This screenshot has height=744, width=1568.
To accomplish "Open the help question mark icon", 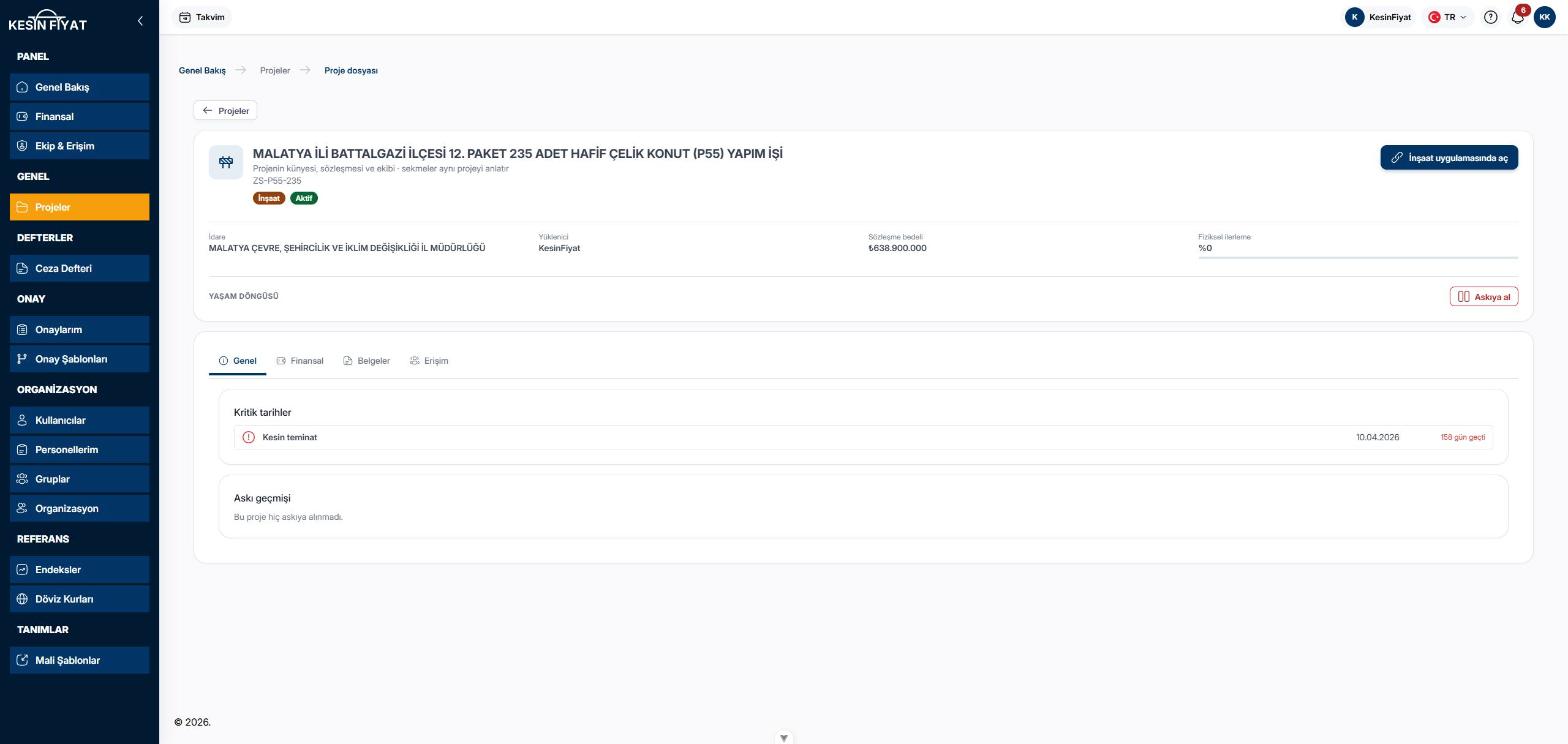I will tap(1491, 17).
